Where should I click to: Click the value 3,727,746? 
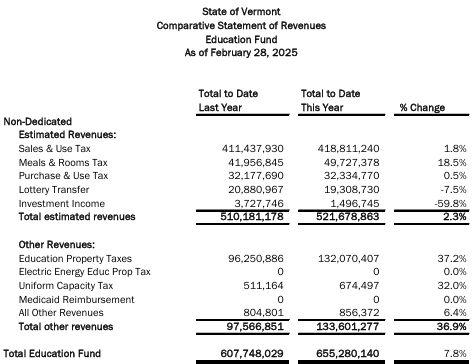pos(259,203)
